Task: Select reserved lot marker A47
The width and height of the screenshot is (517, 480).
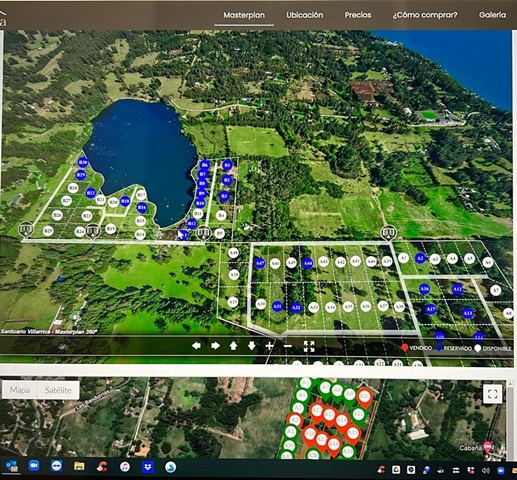Action: [x=260, y=263]
